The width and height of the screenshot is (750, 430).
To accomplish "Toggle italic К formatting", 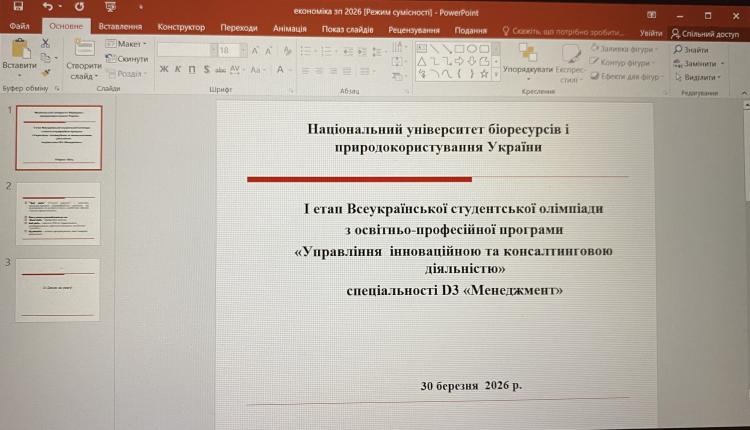I will 178,69.
